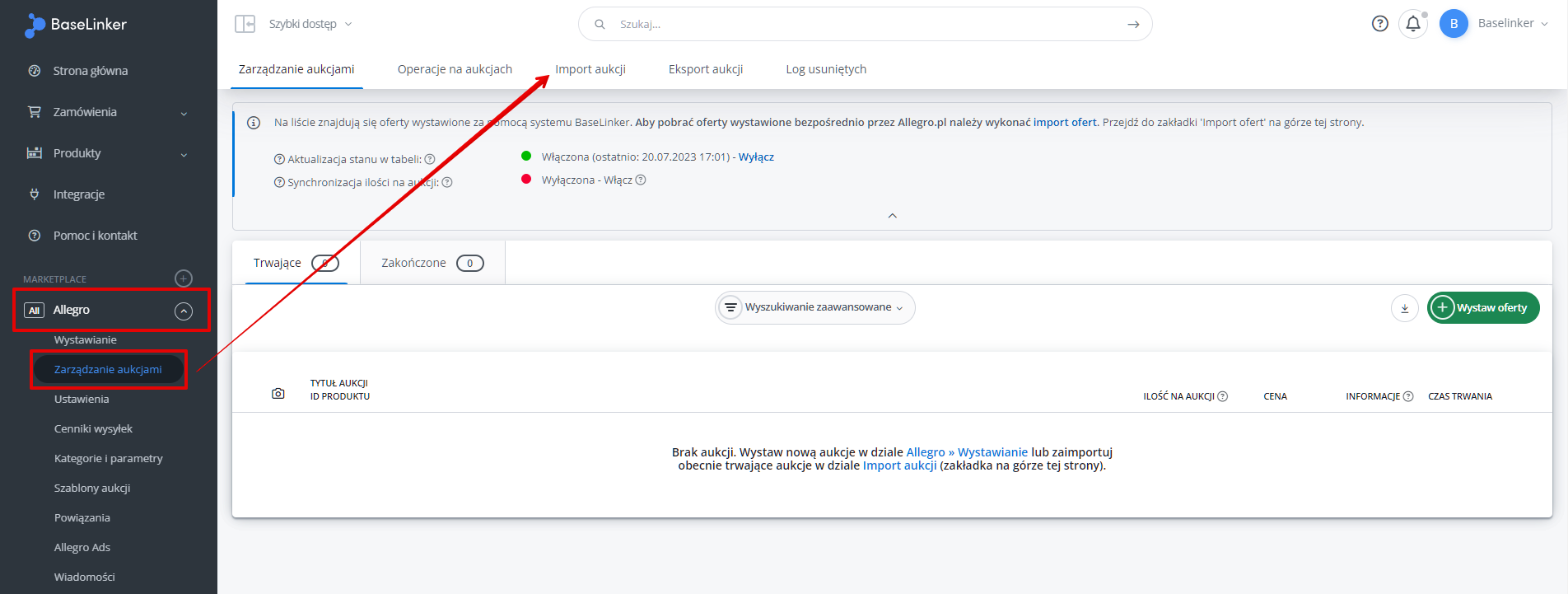Screen dimensions: 1568x594
Task: Select the Trwające auctions tab
Action: [296, 263]
